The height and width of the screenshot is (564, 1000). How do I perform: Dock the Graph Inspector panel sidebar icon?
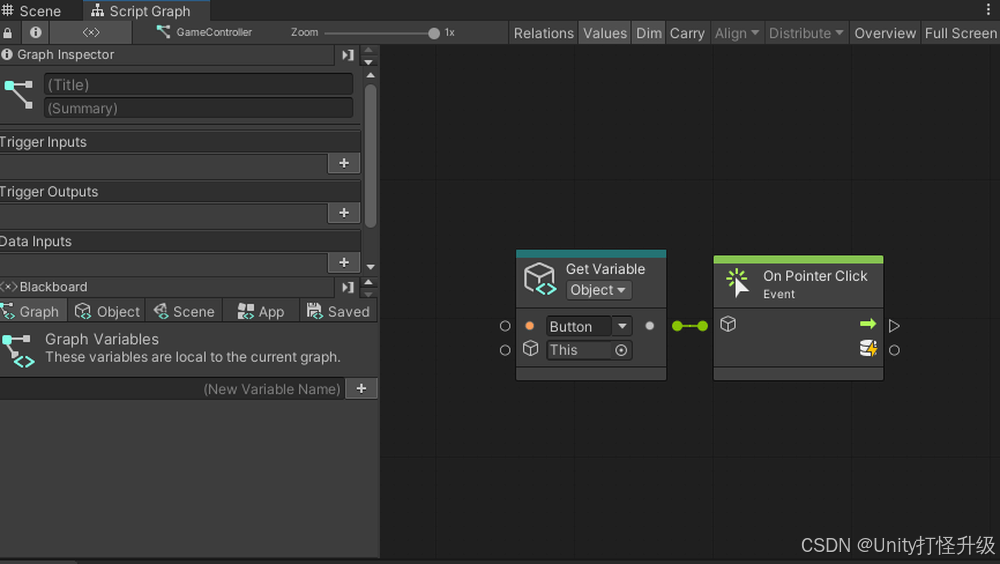[348, 55]
